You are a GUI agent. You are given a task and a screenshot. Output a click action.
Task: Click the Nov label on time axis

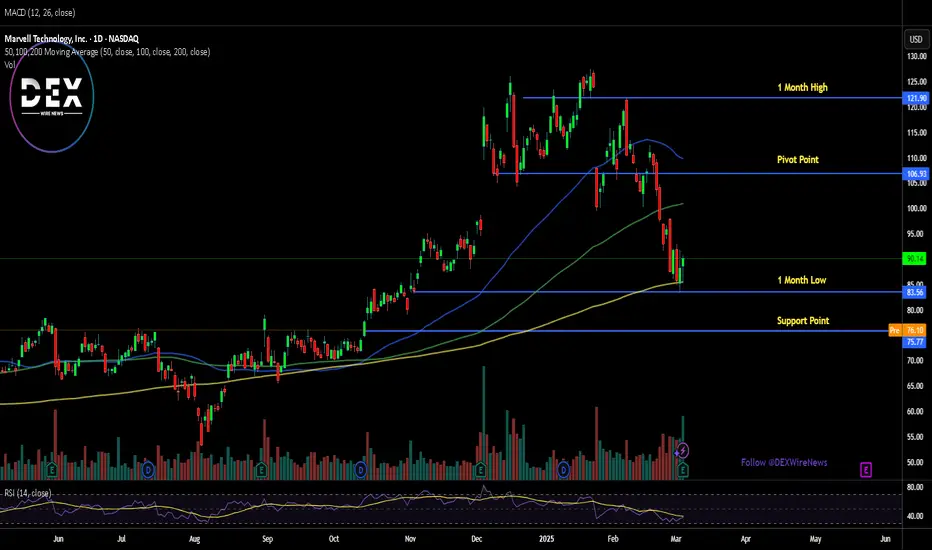click(410, 539)
